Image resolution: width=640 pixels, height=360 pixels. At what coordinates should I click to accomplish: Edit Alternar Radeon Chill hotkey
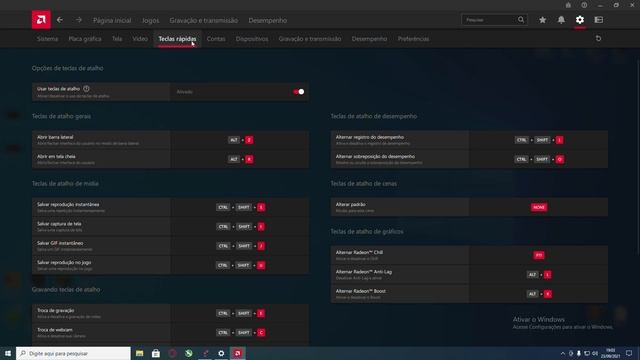click(x=539, y=255)
